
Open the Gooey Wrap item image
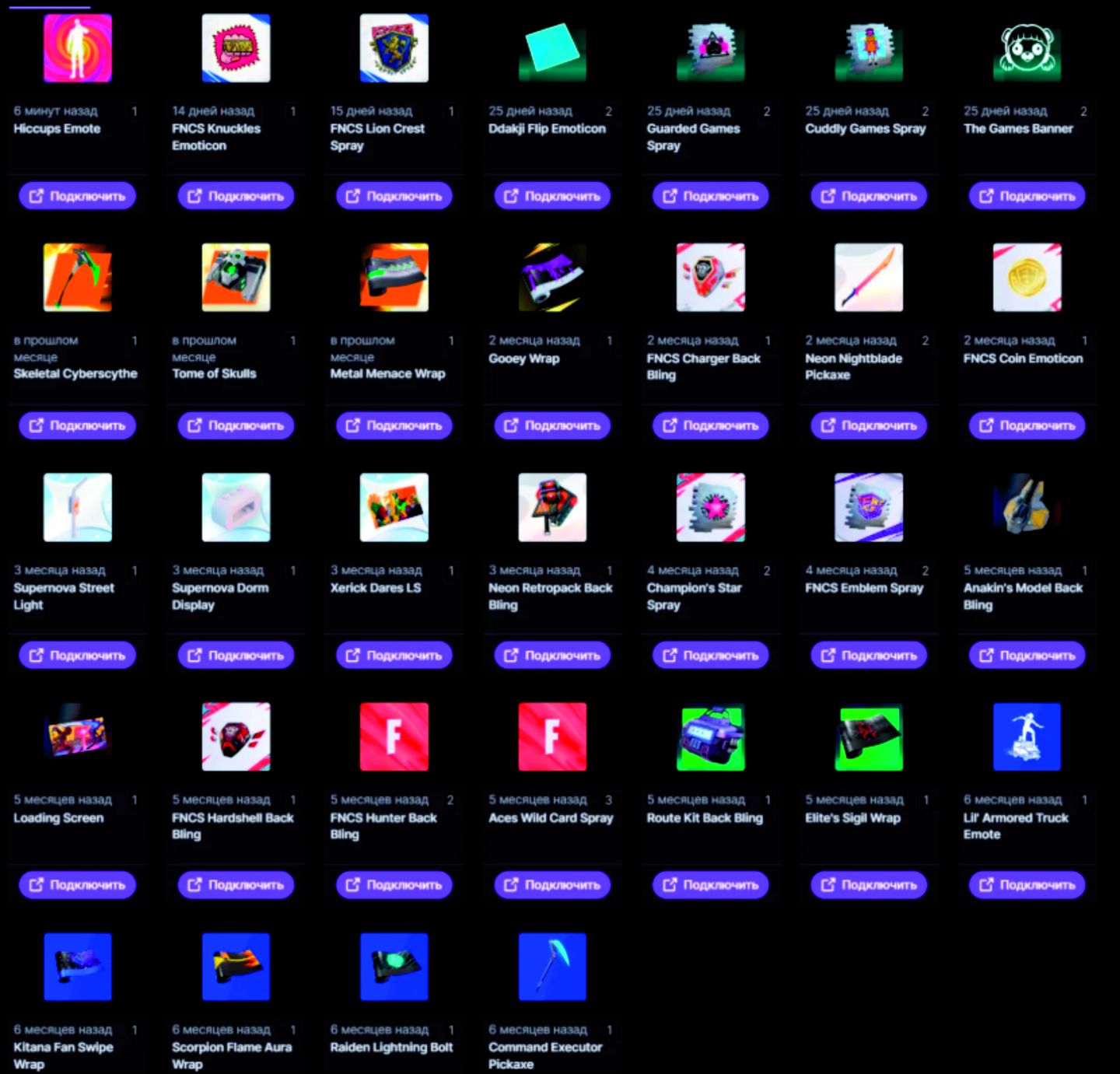(x=552, y=278)
